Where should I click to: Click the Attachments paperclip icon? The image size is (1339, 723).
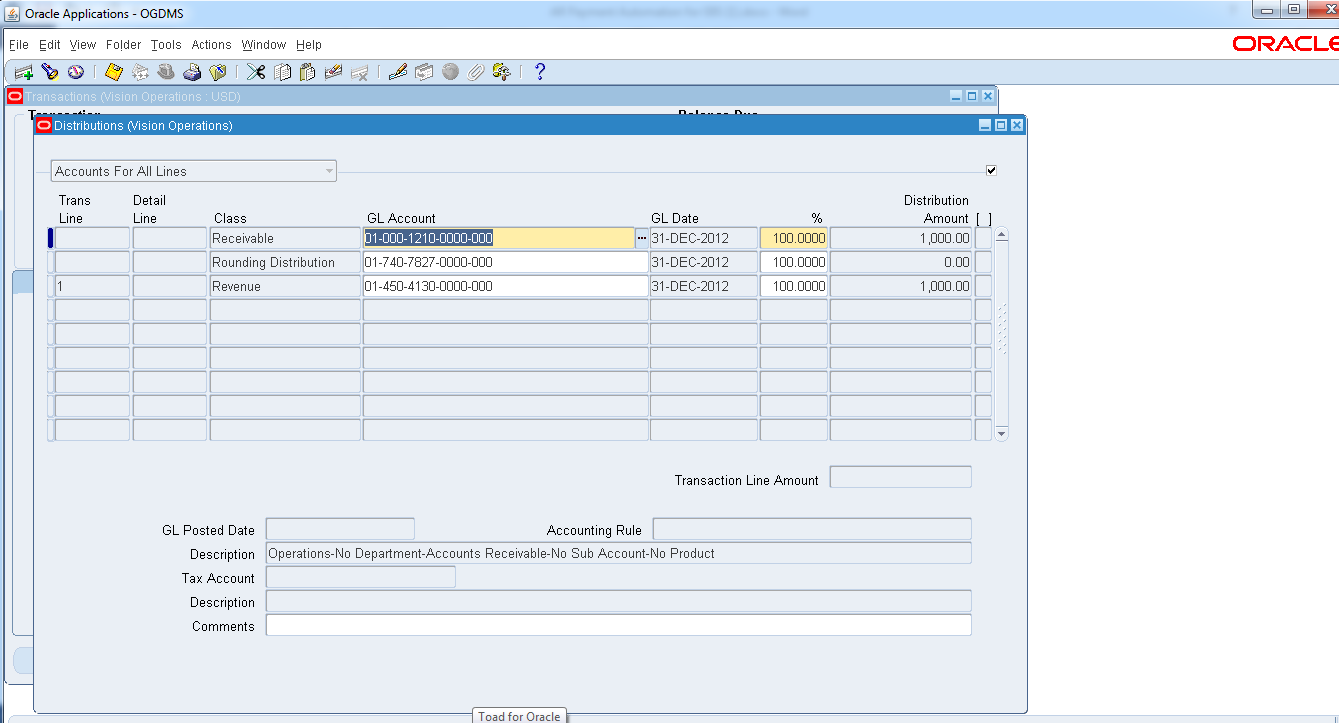tap(476, 72)
